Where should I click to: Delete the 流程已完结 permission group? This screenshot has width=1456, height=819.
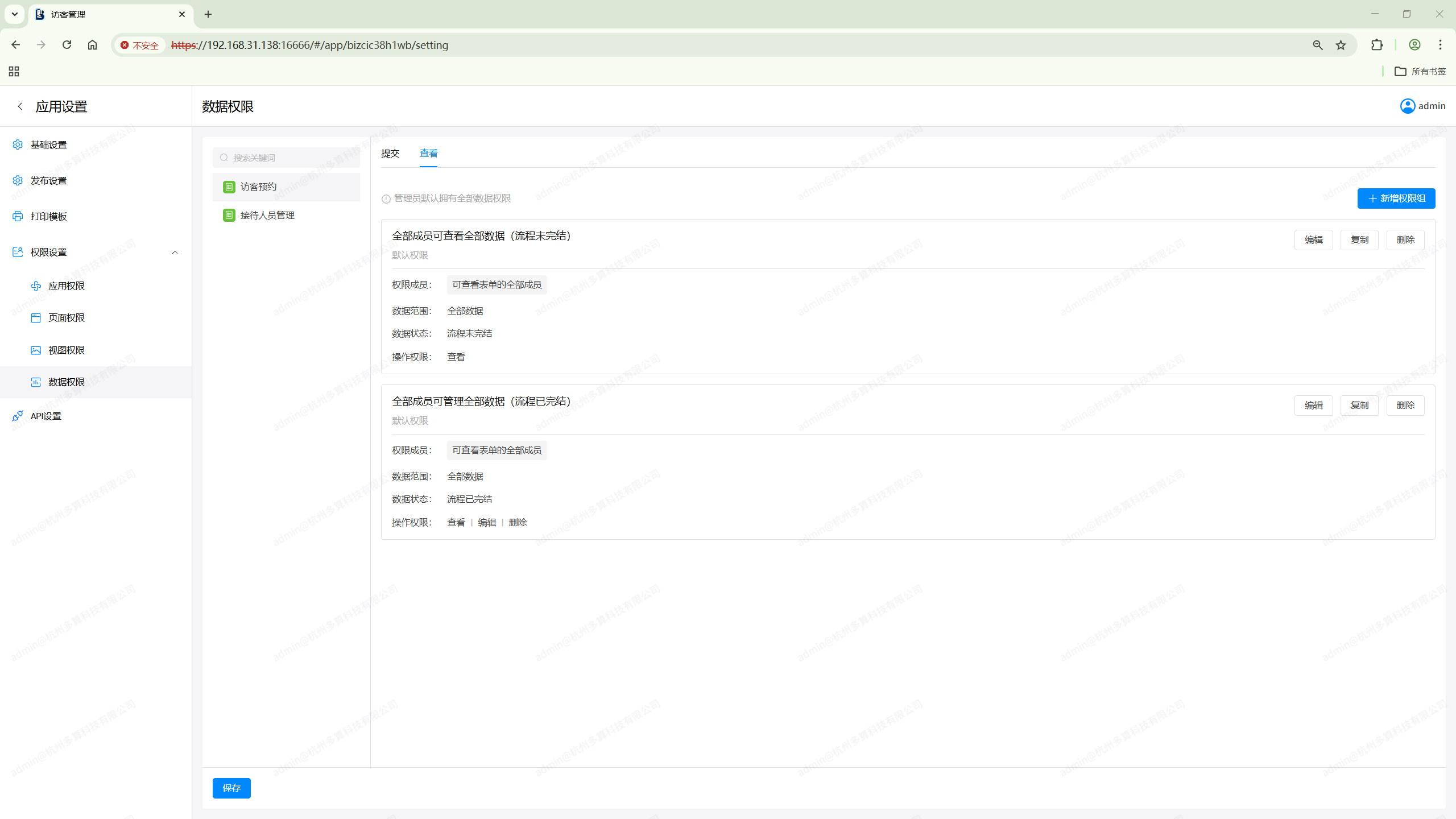[1405, 405]
